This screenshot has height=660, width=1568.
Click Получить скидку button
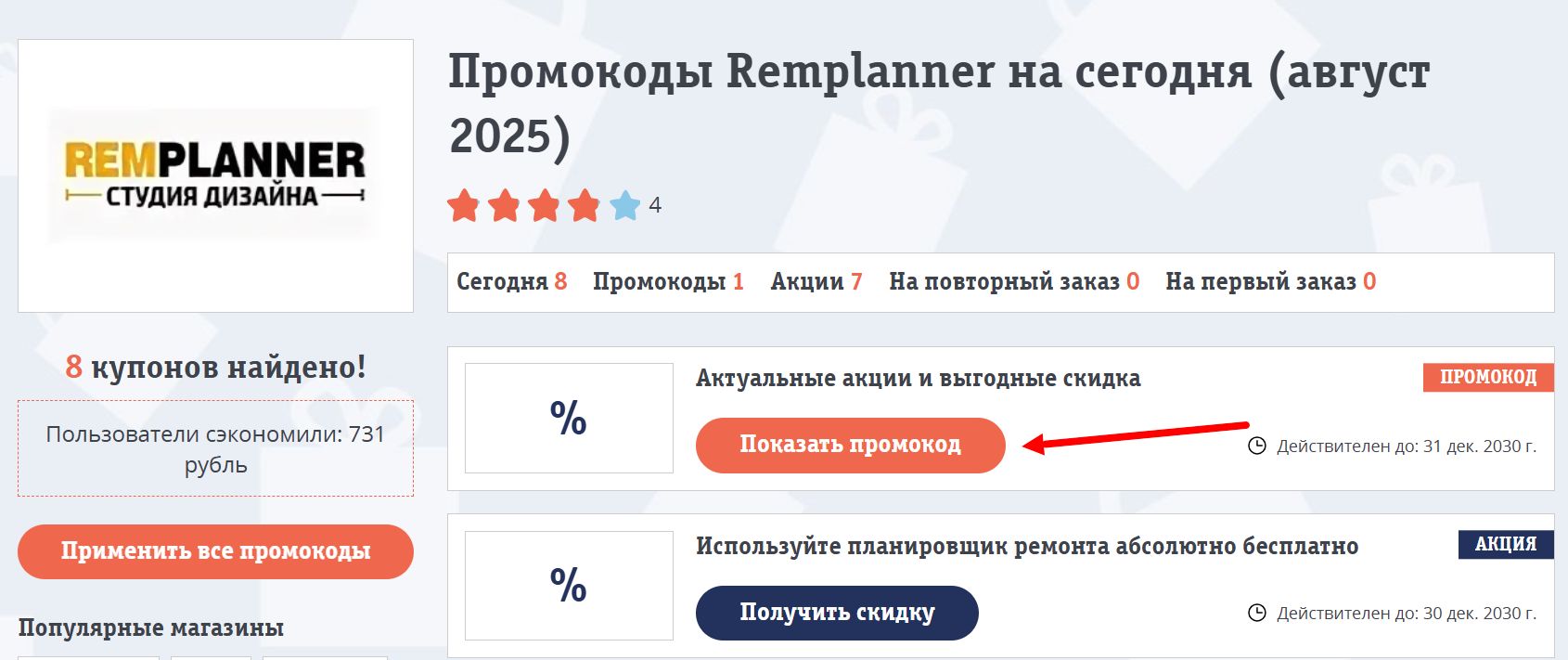tap(837, 612)
